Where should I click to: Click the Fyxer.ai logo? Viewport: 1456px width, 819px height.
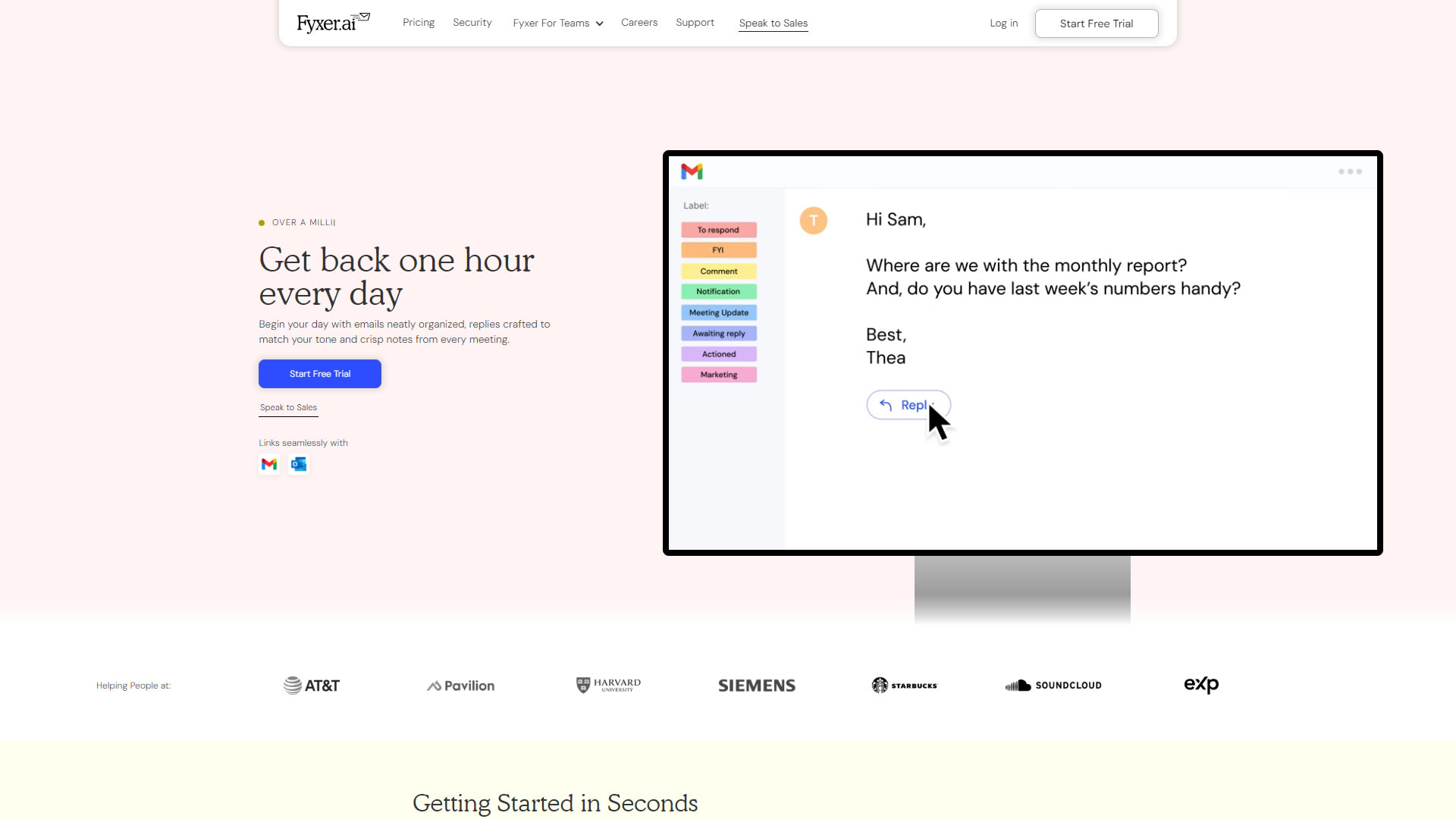(332, 23)
